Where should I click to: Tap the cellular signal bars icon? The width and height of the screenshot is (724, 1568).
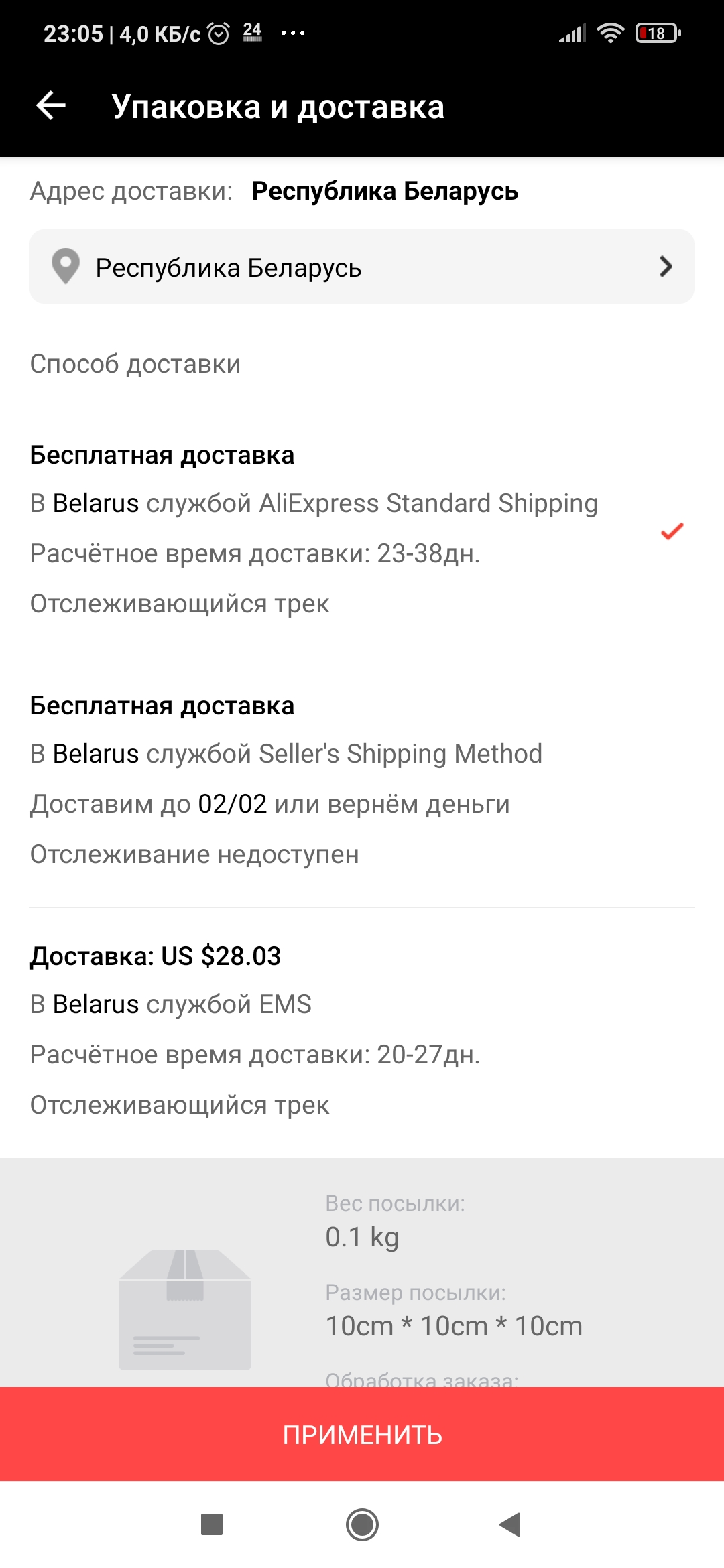point(572,33)
